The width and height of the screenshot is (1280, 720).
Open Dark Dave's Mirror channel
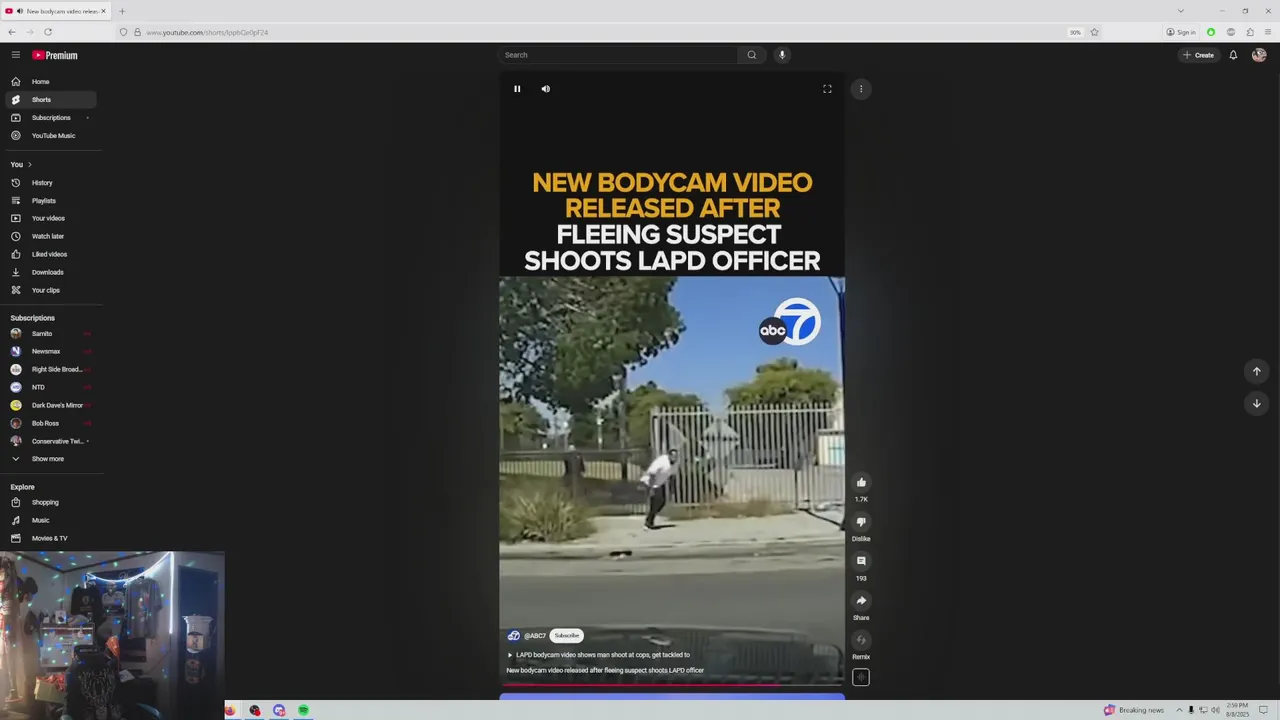[x=50, y=405]
